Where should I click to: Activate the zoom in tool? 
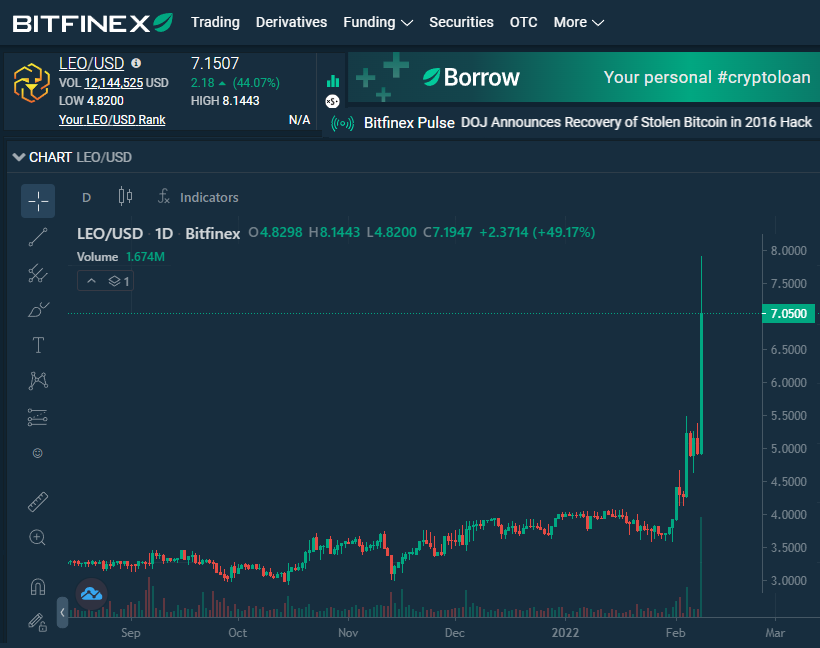(38, 537)
